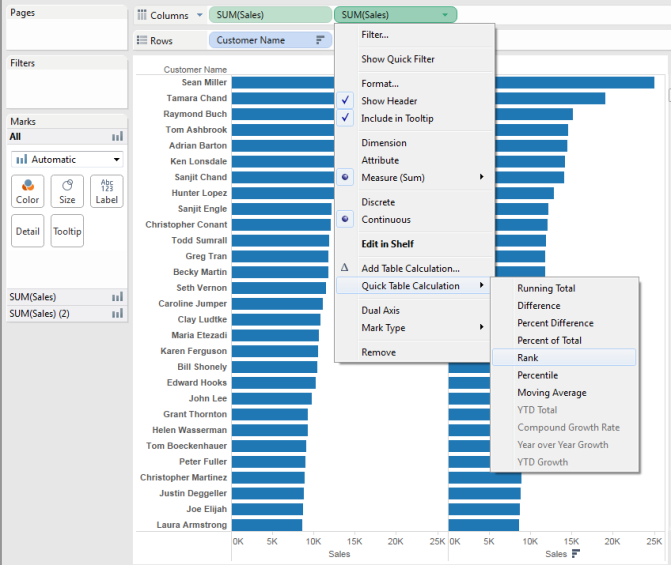Click dropdown arrow on second SUM(Sales) pill
Viewport: 671px width, 565px height.
(x=444, y=15)
